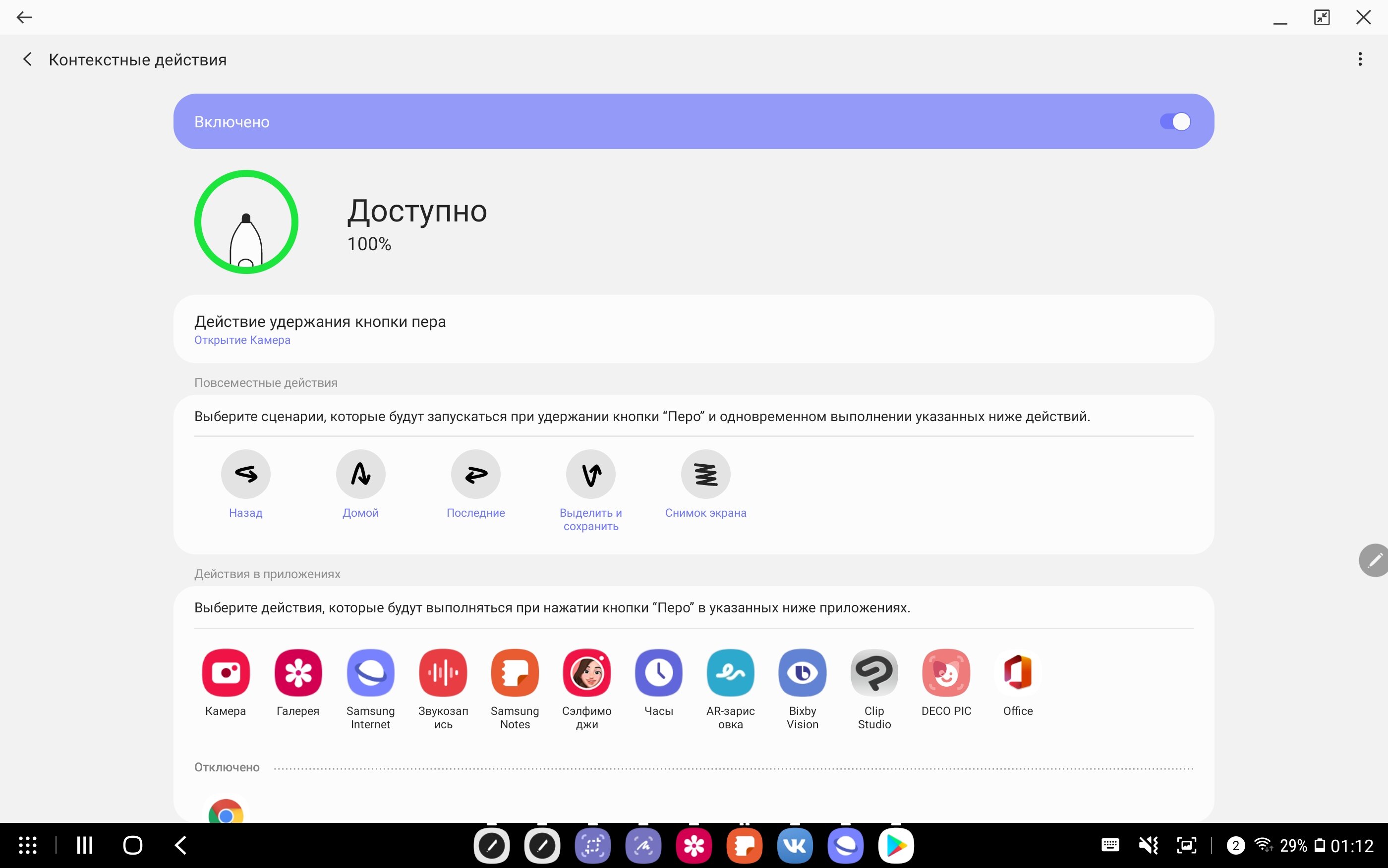Tap the floating pen edge handle

(x=1374, y=560)
